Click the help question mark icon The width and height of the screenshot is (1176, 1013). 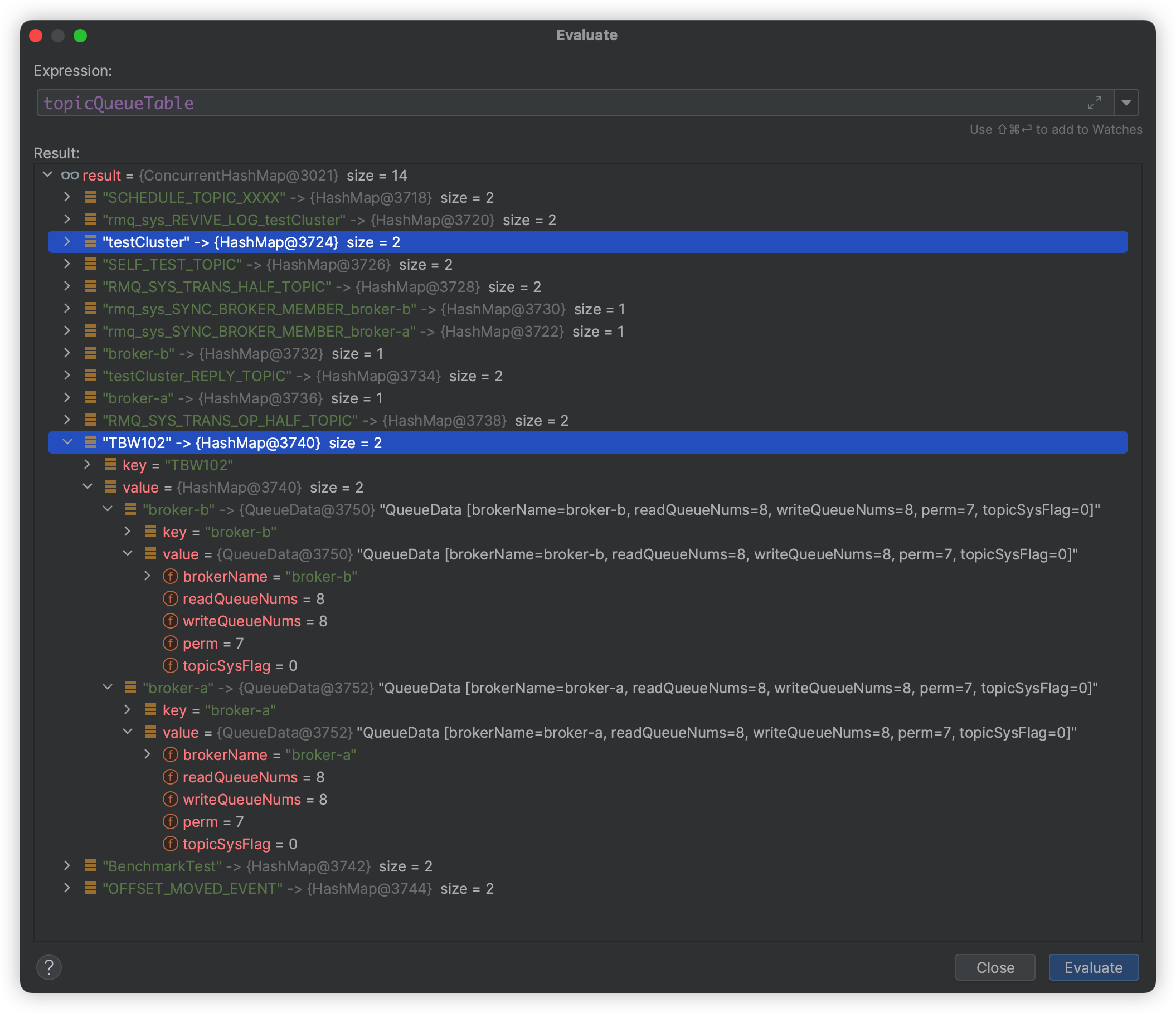click(50, 967)
